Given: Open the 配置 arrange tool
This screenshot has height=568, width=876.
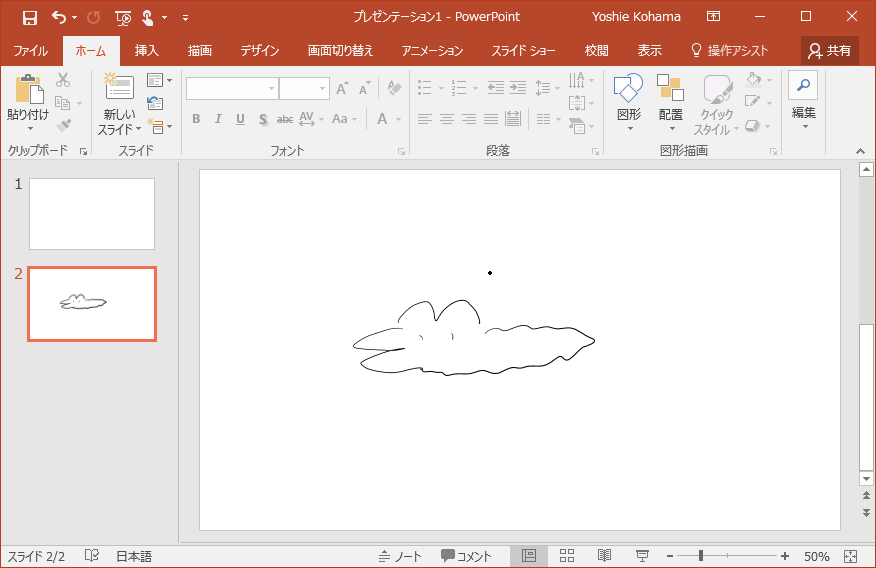Looking at the screenshot, I should tap(671, 91).
